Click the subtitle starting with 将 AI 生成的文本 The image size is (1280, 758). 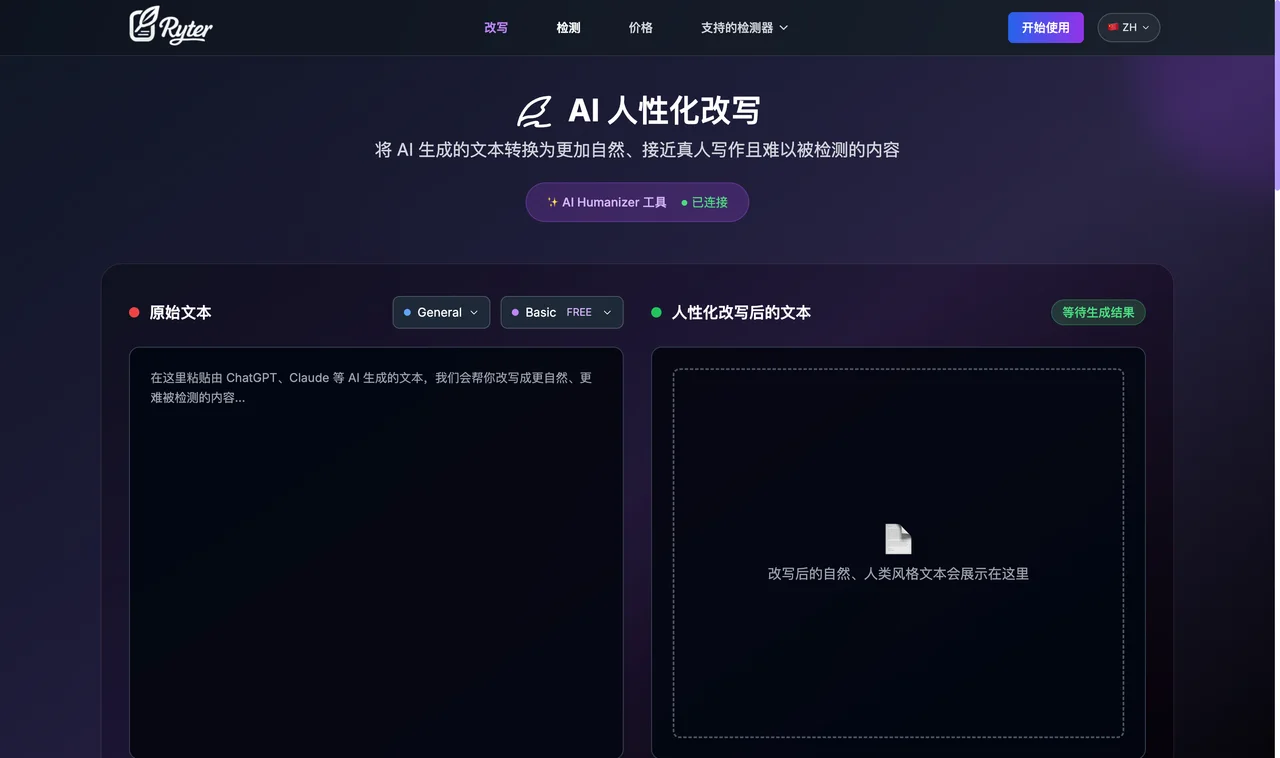[x=637, y=150]
